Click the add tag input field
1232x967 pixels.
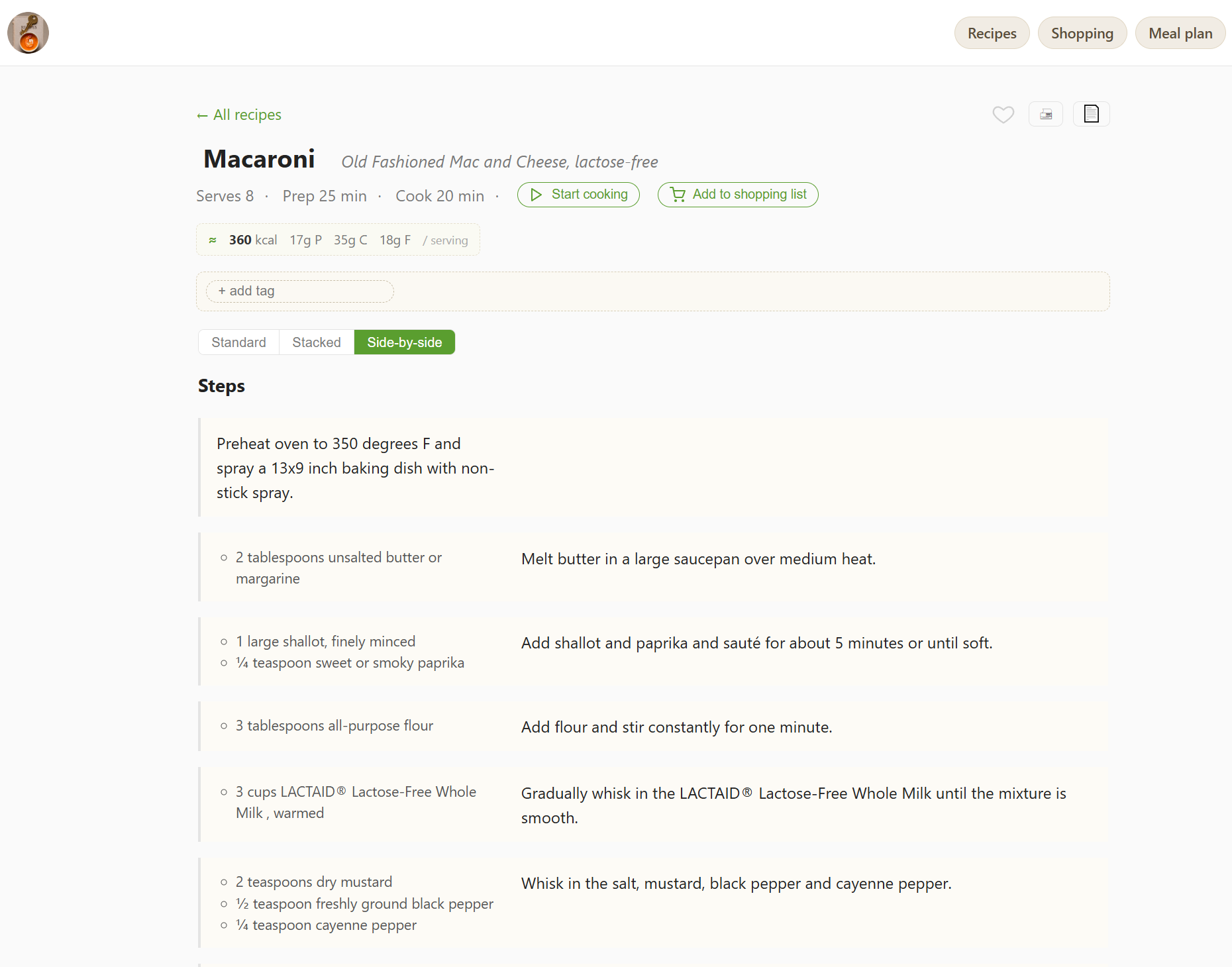tap(300, 291)
